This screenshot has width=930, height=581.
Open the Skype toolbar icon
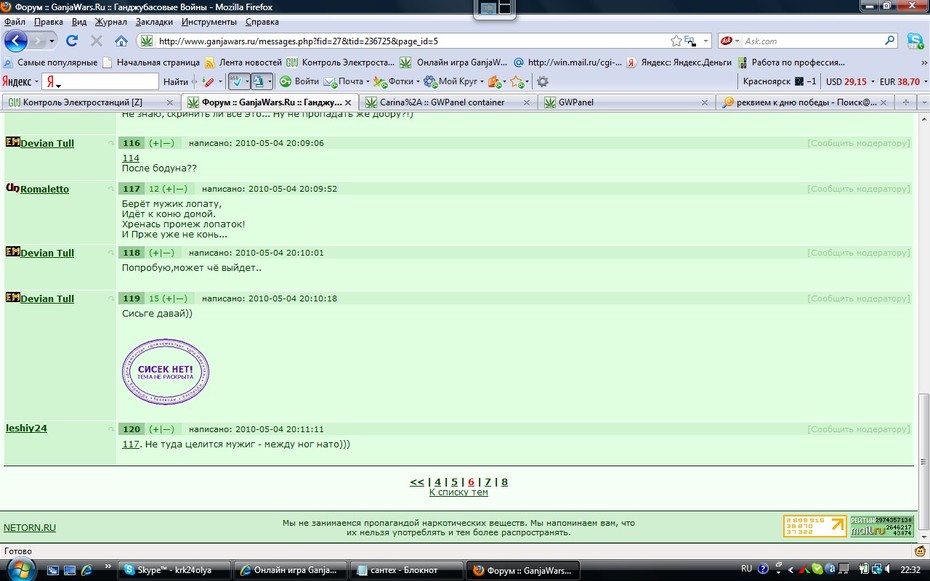pos(915,41)
